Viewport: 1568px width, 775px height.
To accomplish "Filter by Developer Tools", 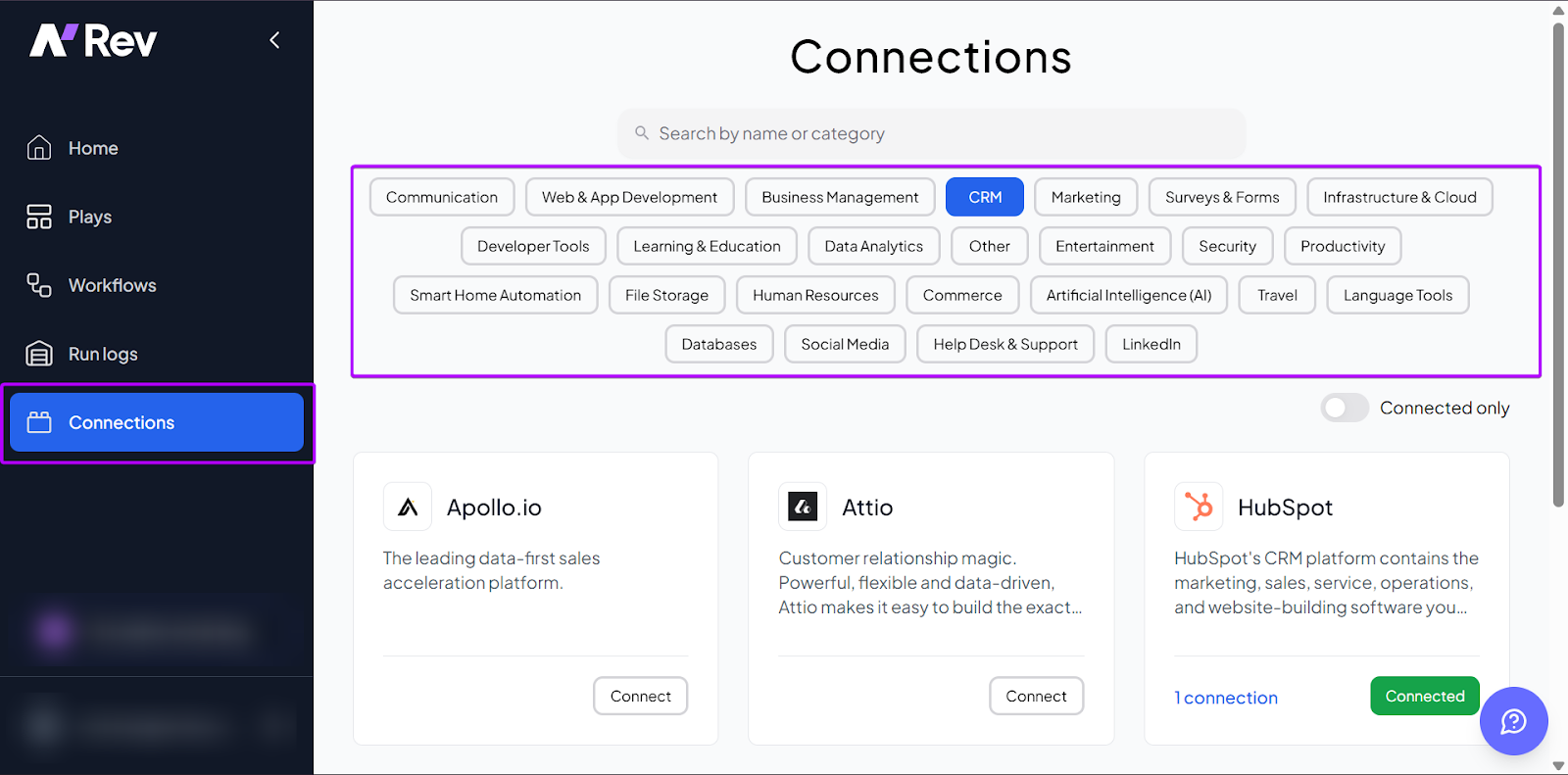I will point(533,246).
